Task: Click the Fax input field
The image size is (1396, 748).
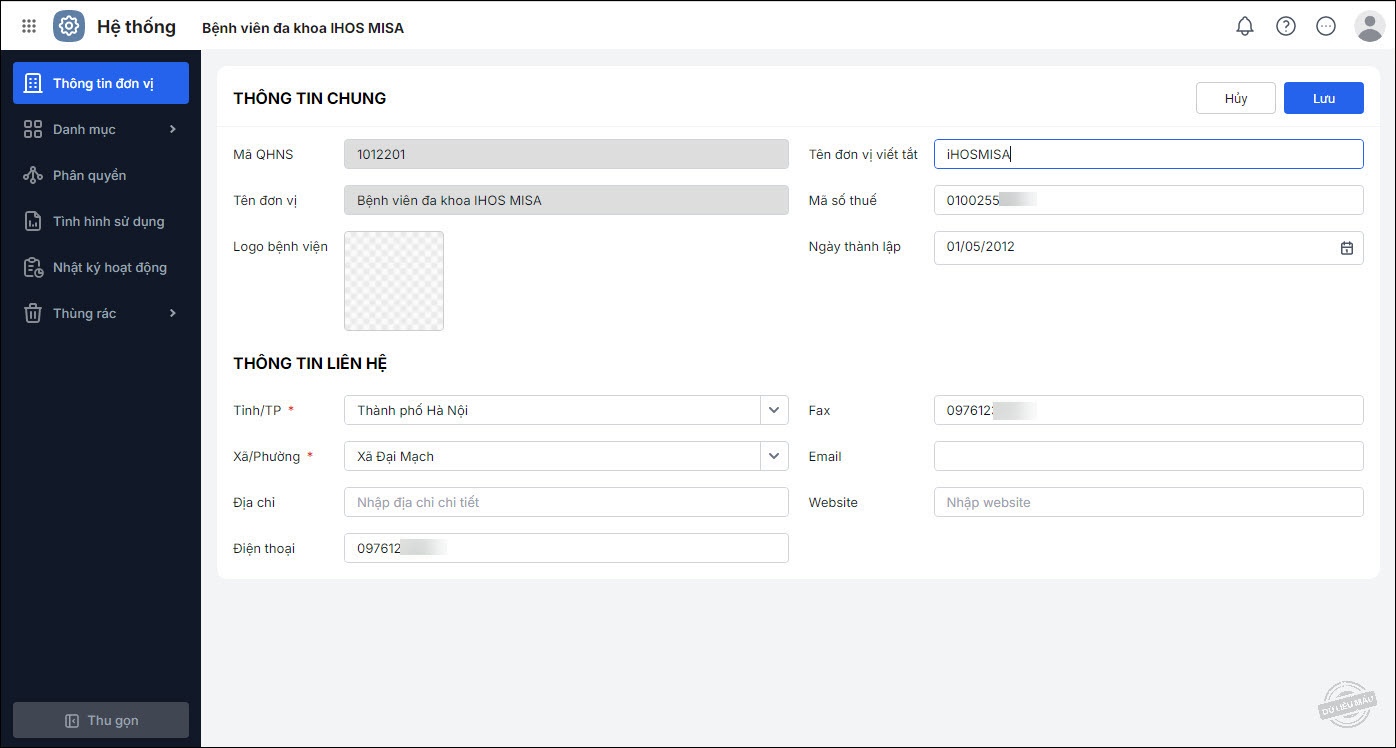Action: (x=1149, y=410)
